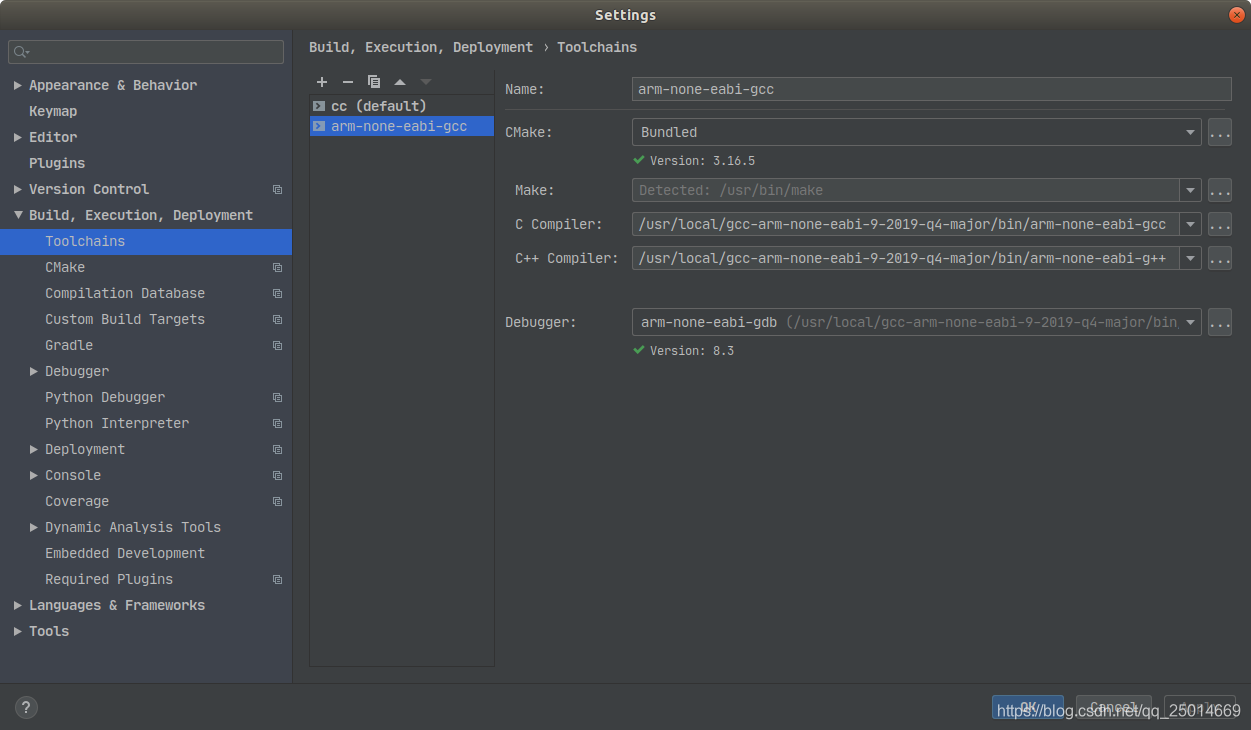Move arm-none-eabi-gcc up with the arrow icon

tap(400, 82)
